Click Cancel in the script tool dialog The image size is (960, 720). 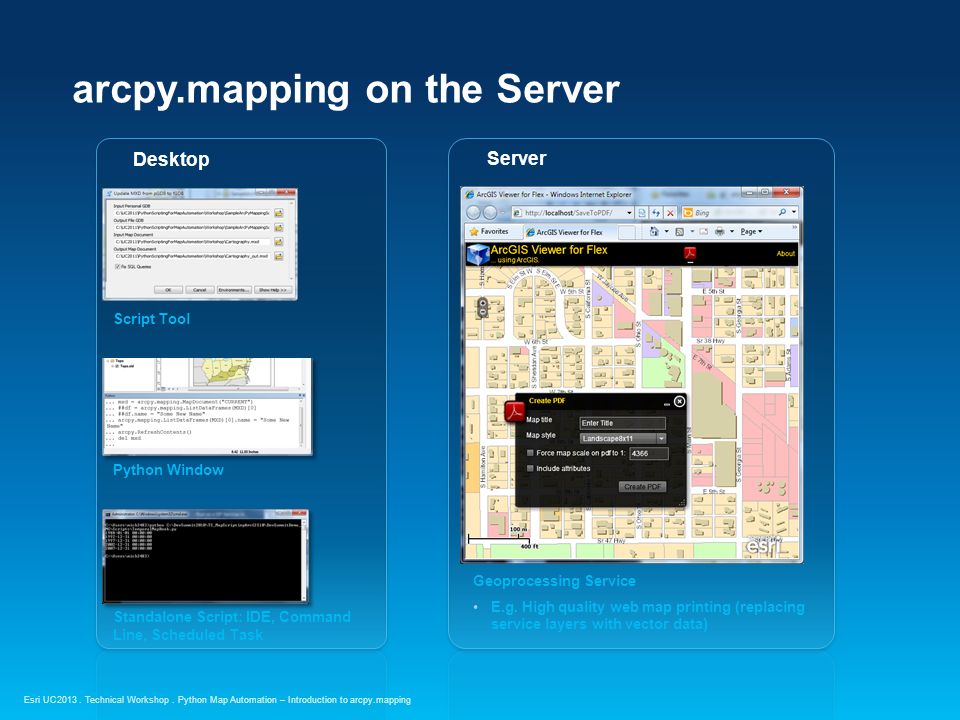(x=200, y=290)
